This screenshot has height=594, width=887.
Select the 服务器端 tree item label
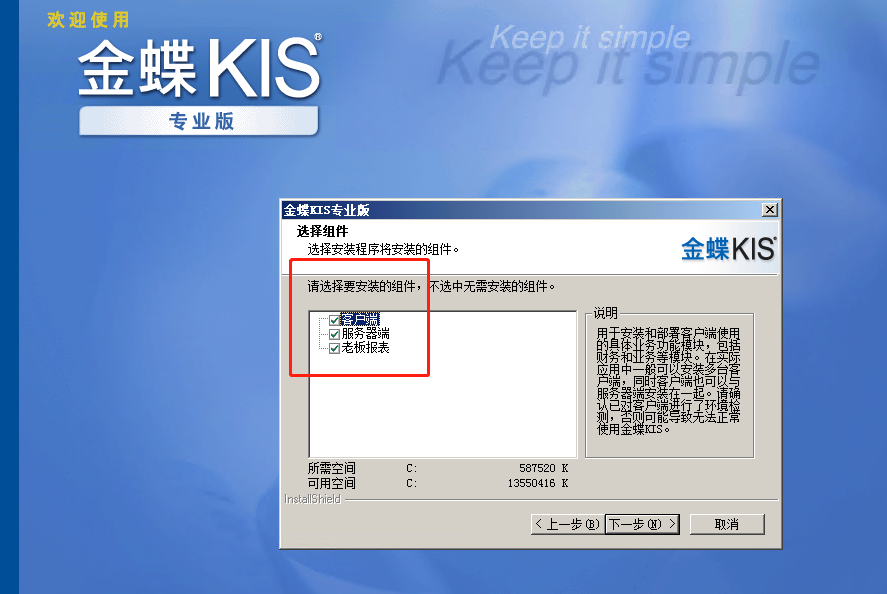coord(366,334)
